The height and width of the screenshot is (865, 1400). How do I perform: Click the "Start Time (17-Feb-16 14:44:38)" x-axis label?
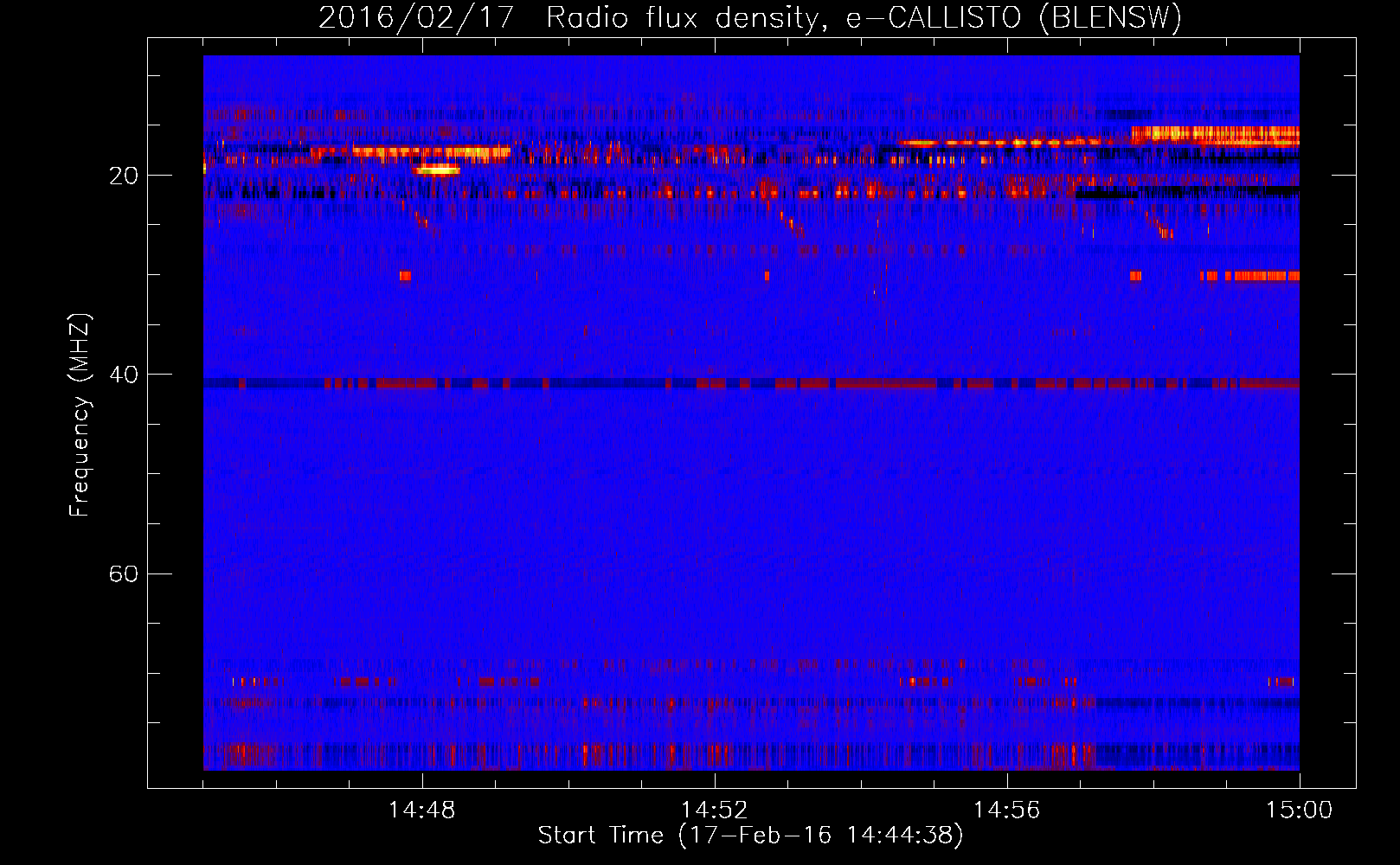[750, 836]
